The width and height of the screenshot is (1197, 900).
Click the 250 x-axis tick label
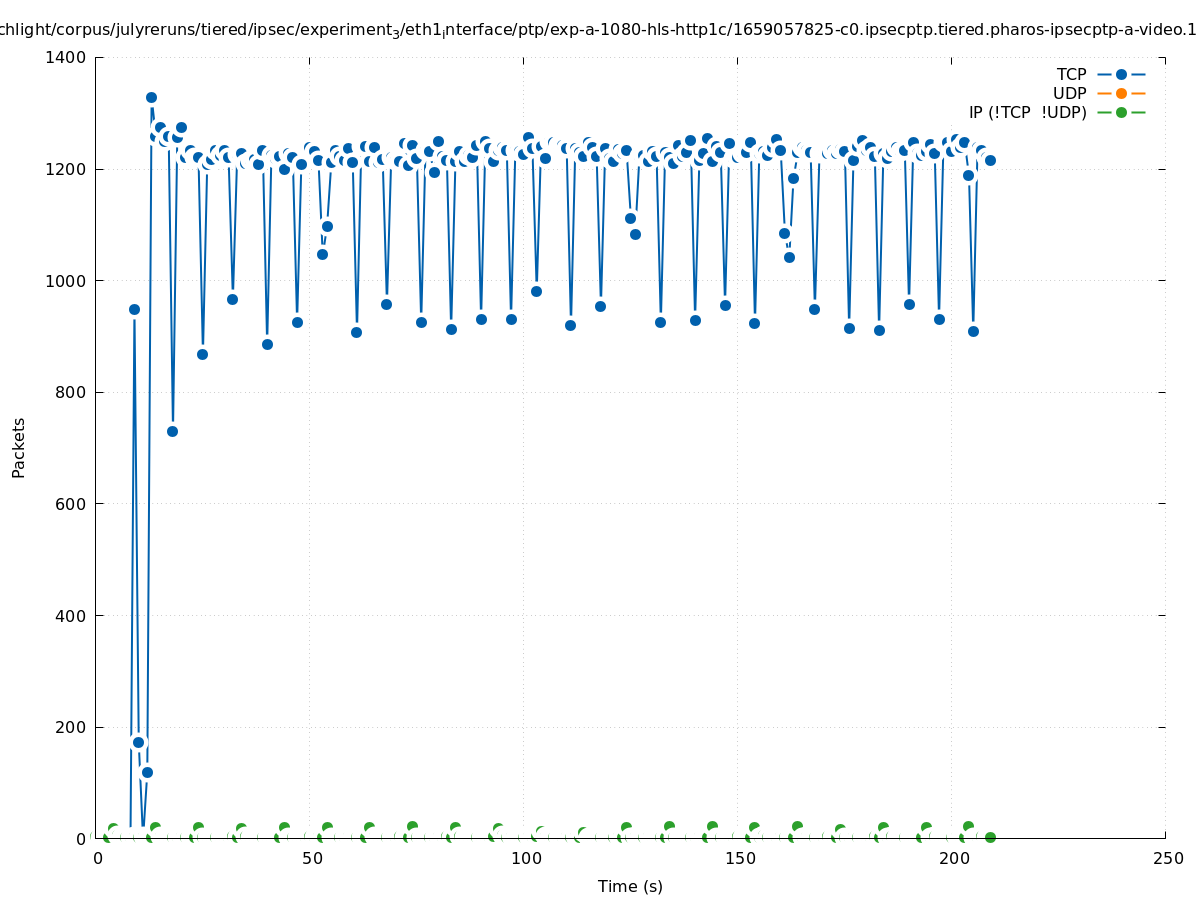pyautogui.click(x=1167, y=858)
